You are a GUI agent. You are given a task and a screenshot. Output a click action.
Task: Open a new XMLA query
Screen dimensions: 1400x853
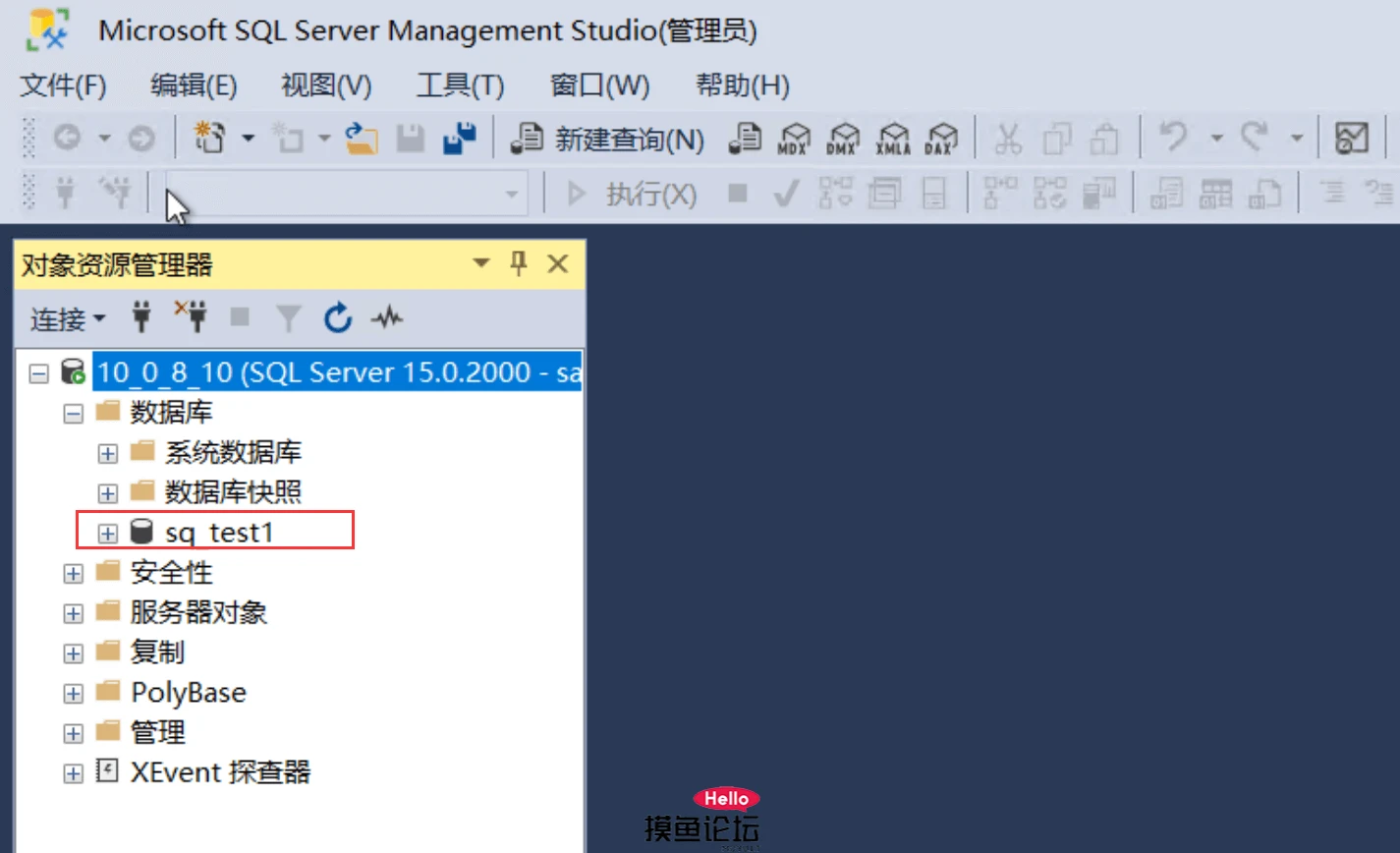click(893, 139)
